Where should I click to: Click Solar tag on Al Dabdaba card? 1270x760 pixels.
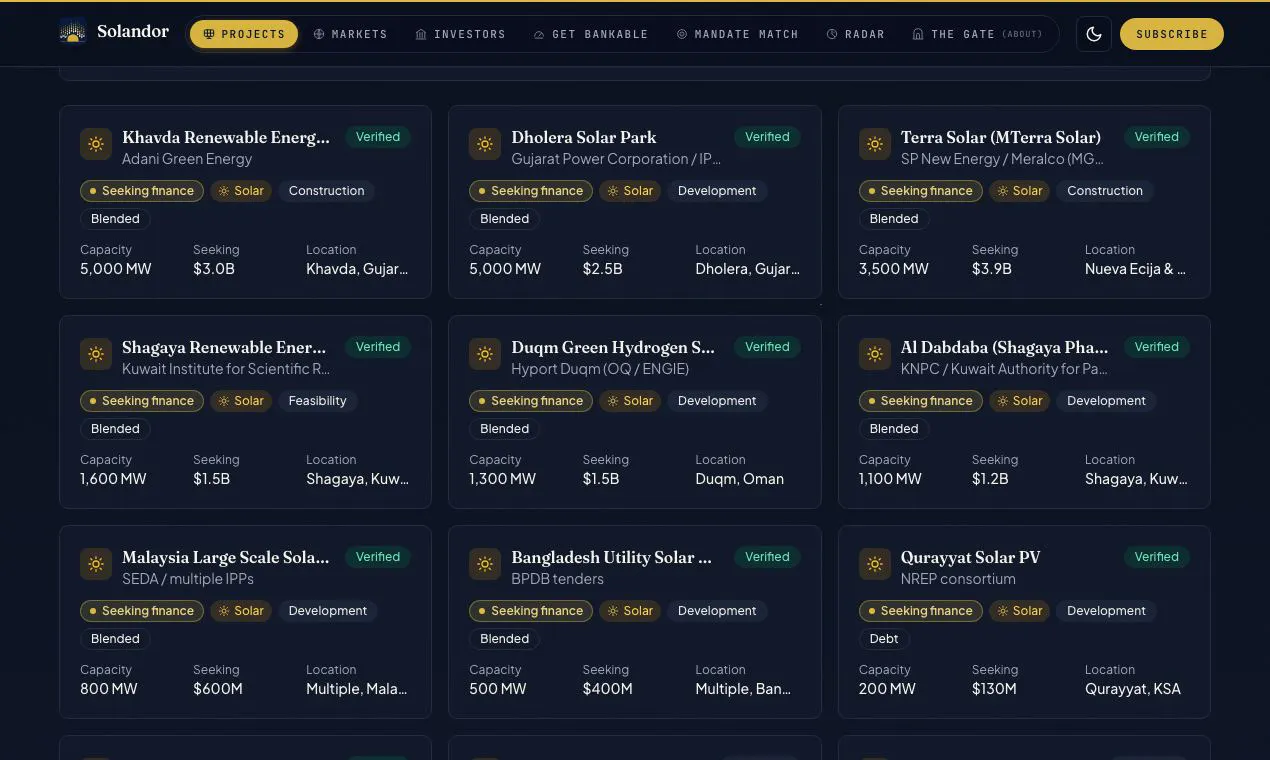[1019, 401]
